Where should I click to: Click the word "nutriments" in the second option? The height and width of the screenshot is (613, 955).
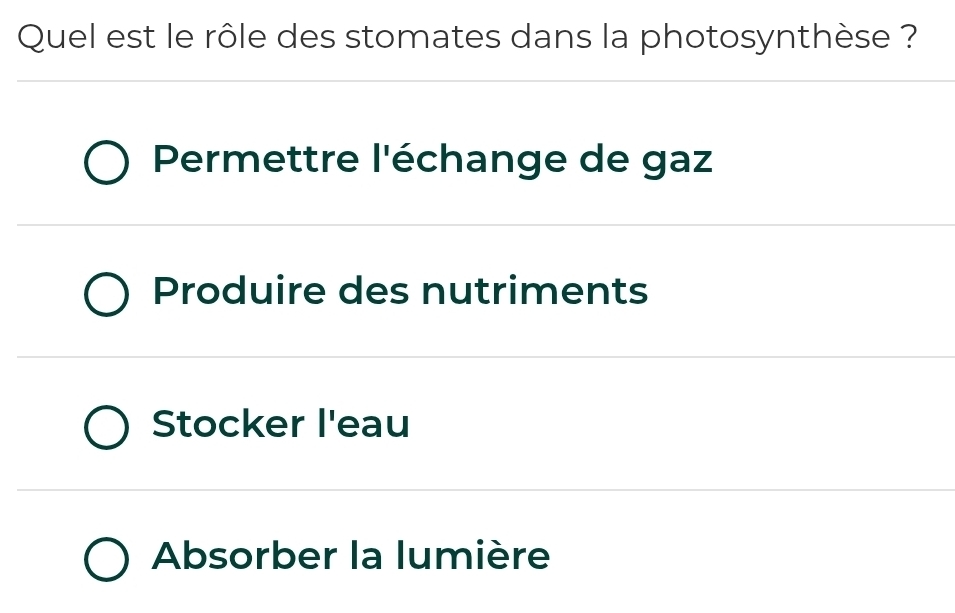[534, 292]
